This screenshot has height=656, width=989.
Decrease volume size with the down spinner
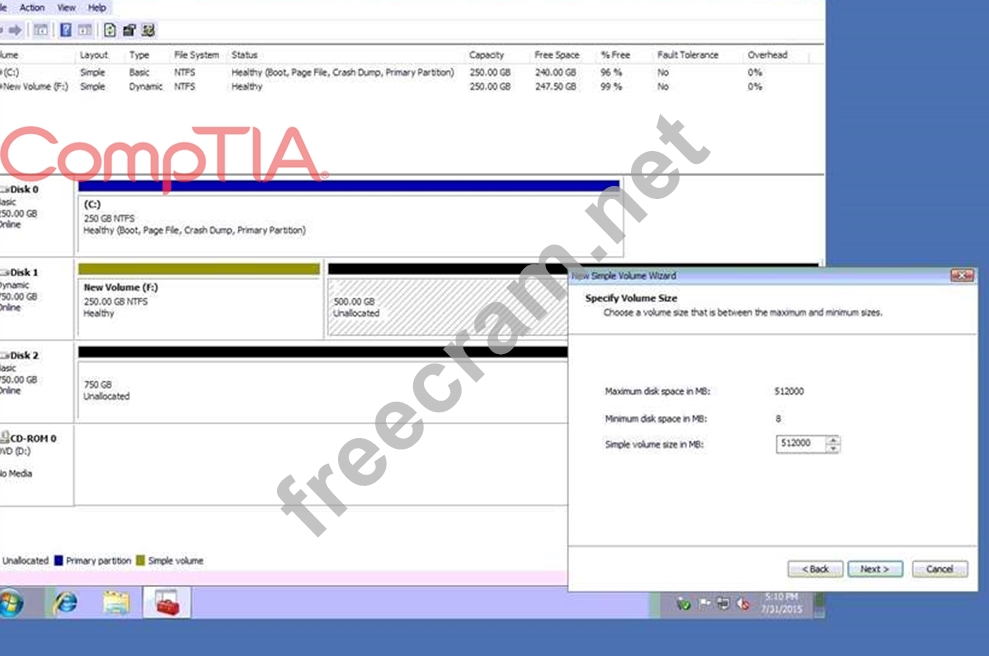point(833,448)
